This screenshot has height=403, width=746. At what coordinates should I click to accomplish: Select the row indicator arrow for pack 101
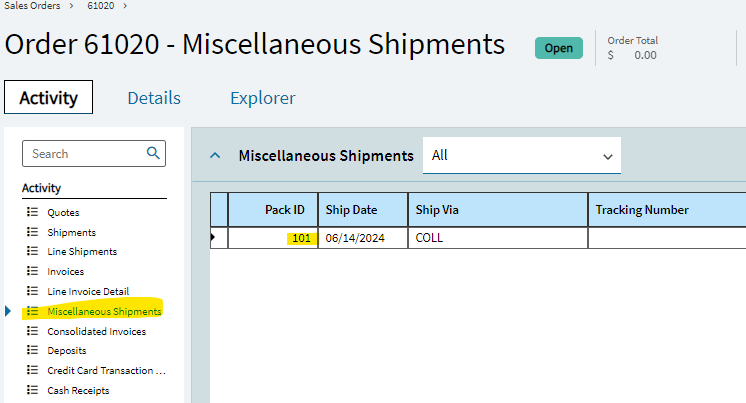click(213, 237)
